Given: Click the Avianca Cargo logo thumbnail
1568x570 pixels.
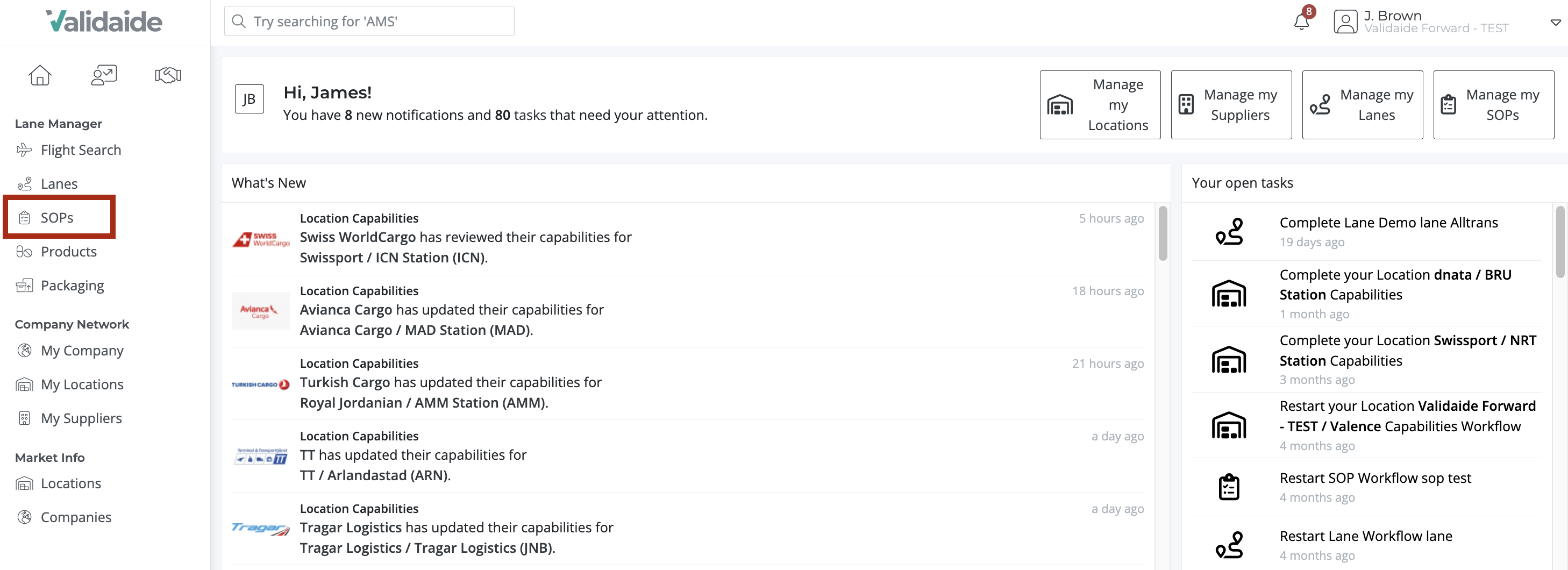Looking at the screenshot, I should pos(260,311).
